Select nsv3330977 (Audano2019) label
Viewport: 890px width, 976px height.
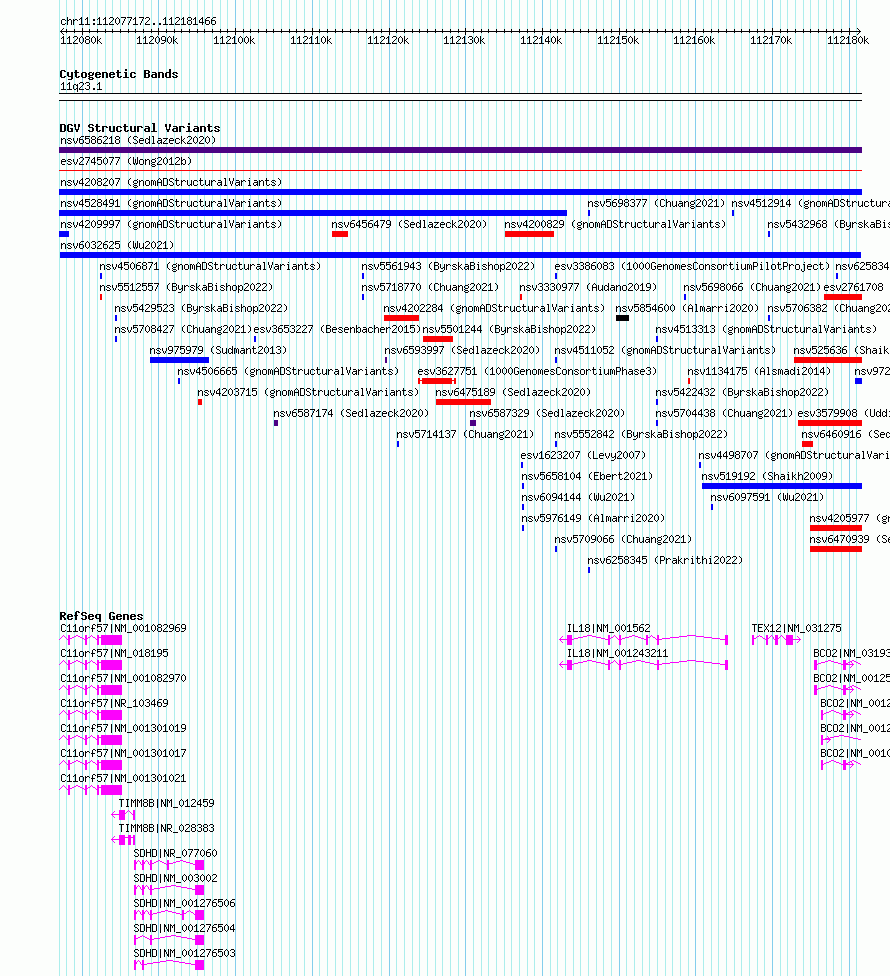[588, 287]
